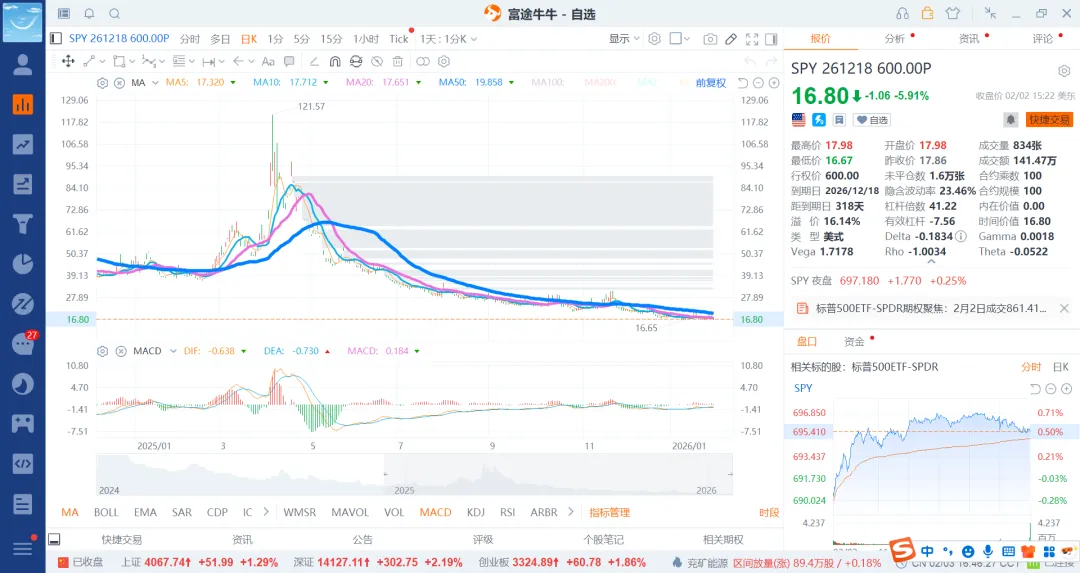The image size is (1080, 573).
Task: Switch to the 资金 tab
Action: pyautogui.click(x=854, y=342)
